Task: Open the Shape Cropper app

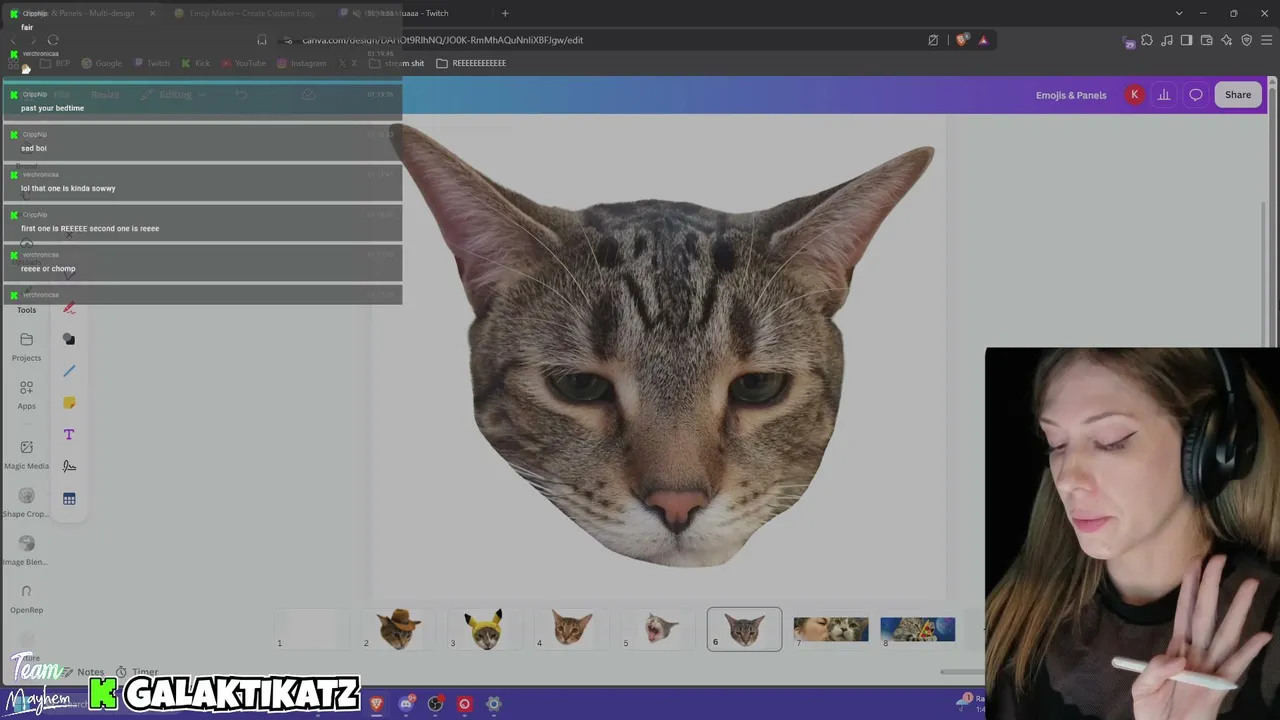Action: click(26, 502)
